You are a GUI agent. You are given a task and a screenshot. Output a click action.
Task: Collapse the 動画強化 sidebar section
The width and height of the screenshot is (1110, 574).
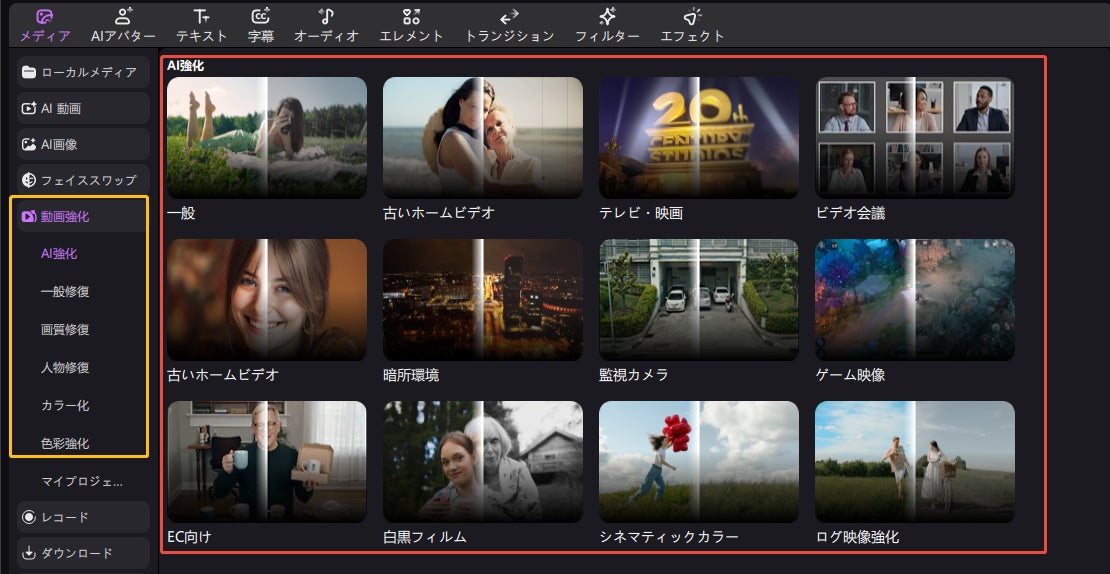pos(83,217)
